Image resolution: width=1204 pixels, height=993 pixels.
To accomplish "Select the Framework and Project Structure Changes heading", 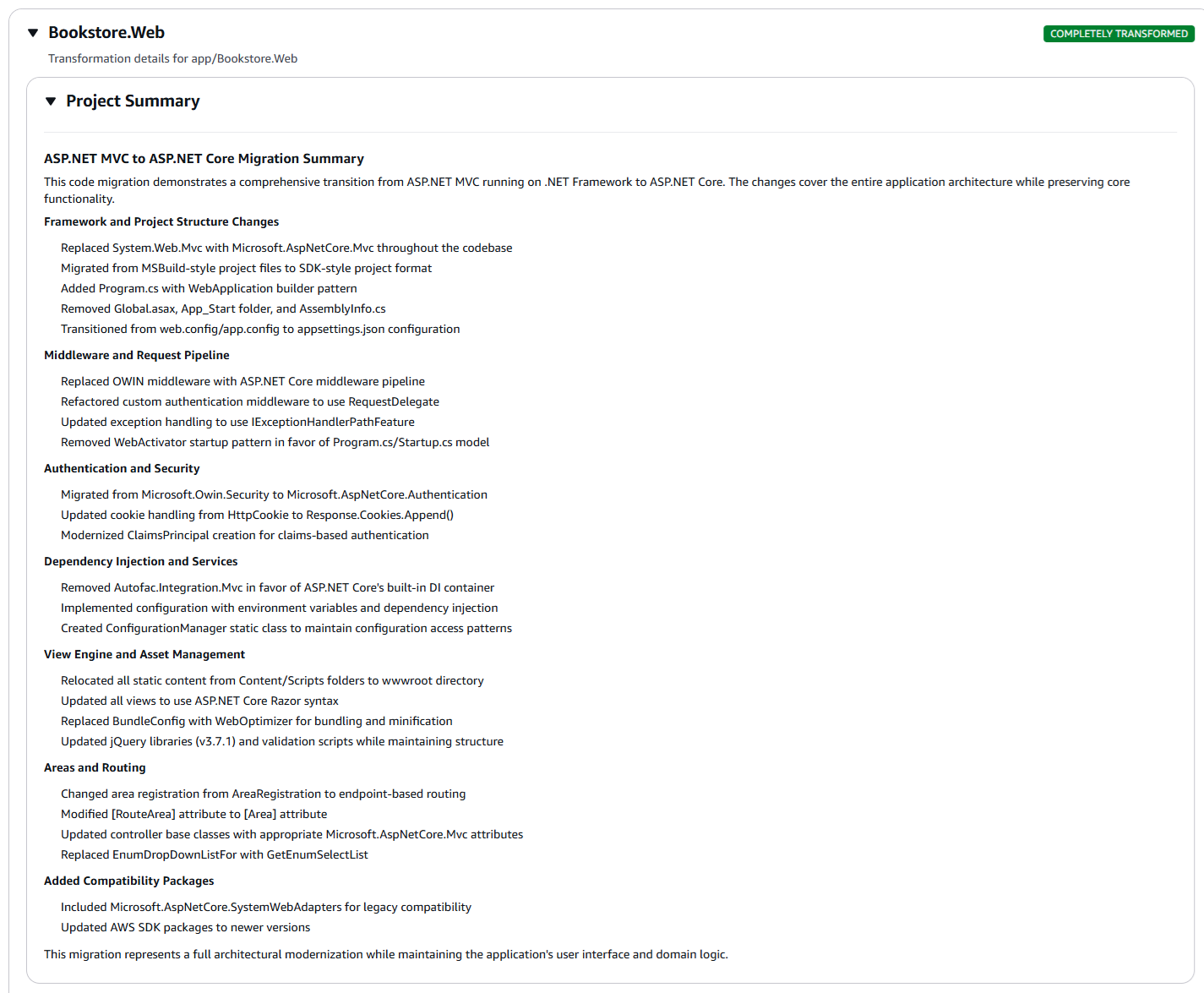I will point(161,221).
